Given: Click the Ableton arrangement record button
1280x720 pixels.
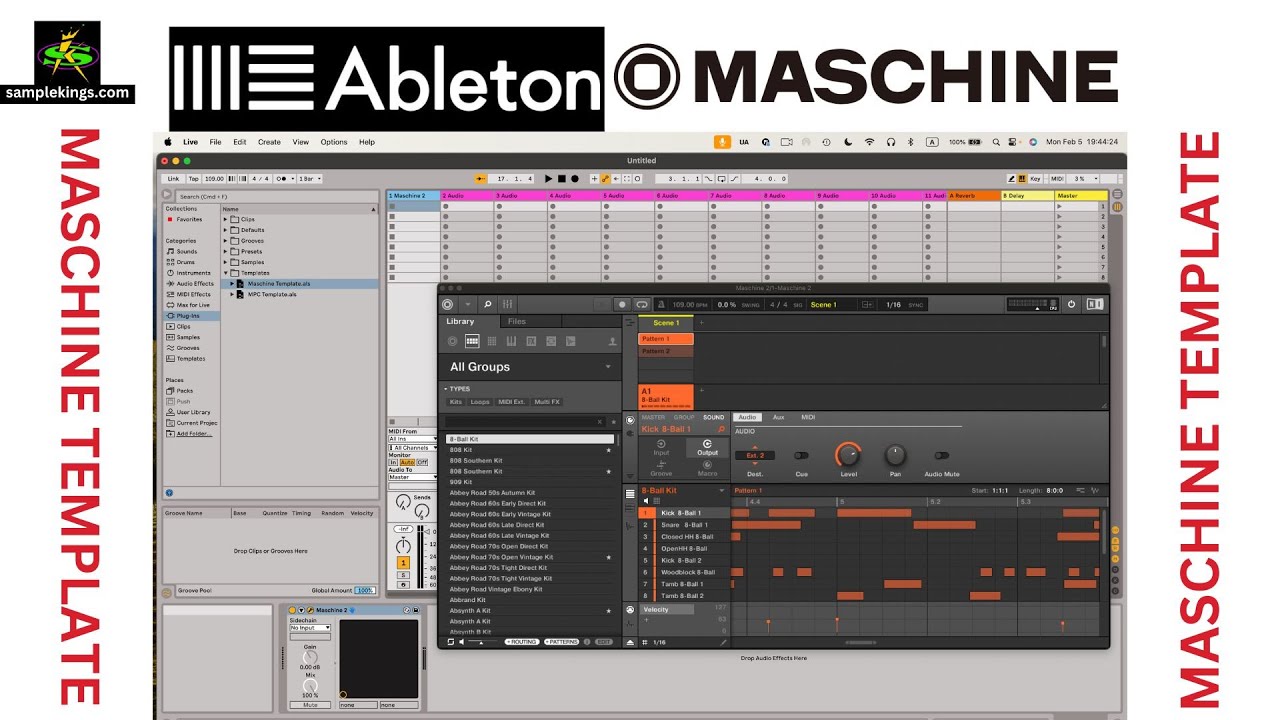Looking at the screenshot, I should click(575, 178).
